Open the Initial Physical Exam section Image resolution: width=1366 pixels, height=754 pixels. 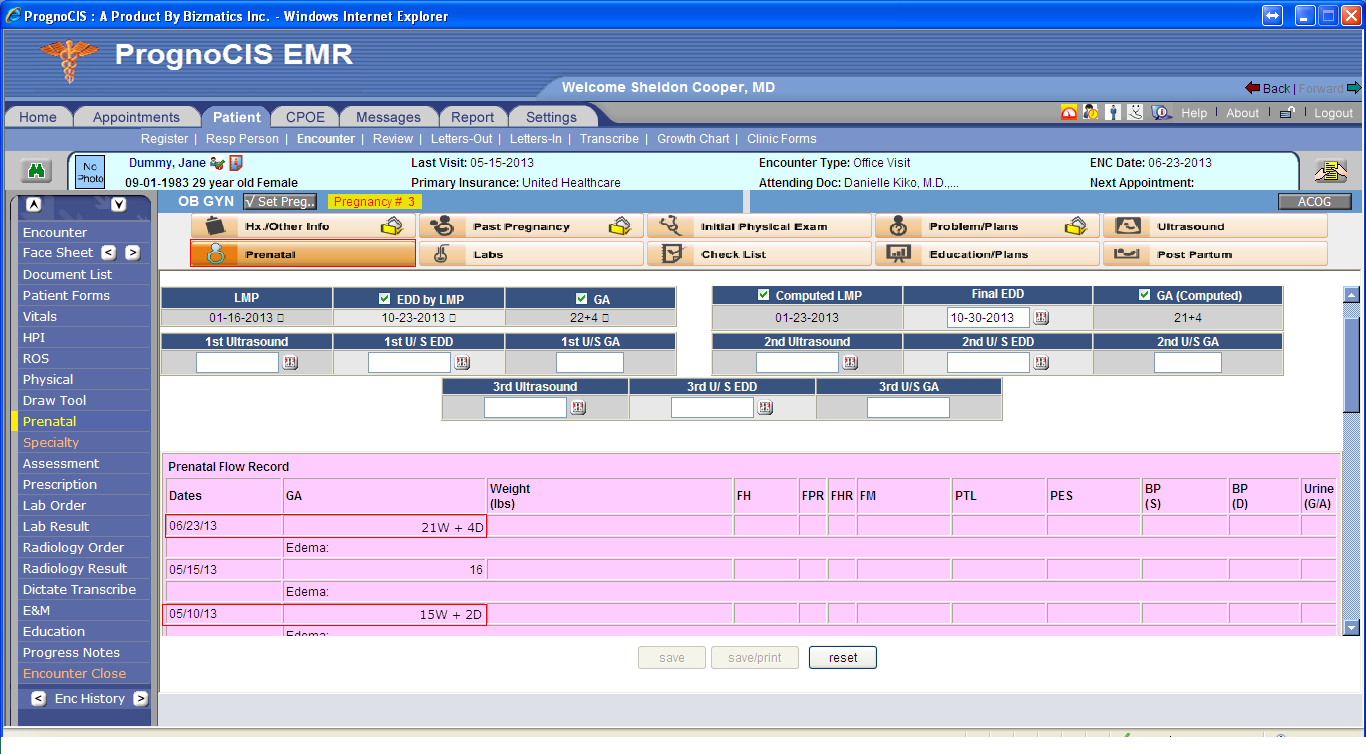759,226
